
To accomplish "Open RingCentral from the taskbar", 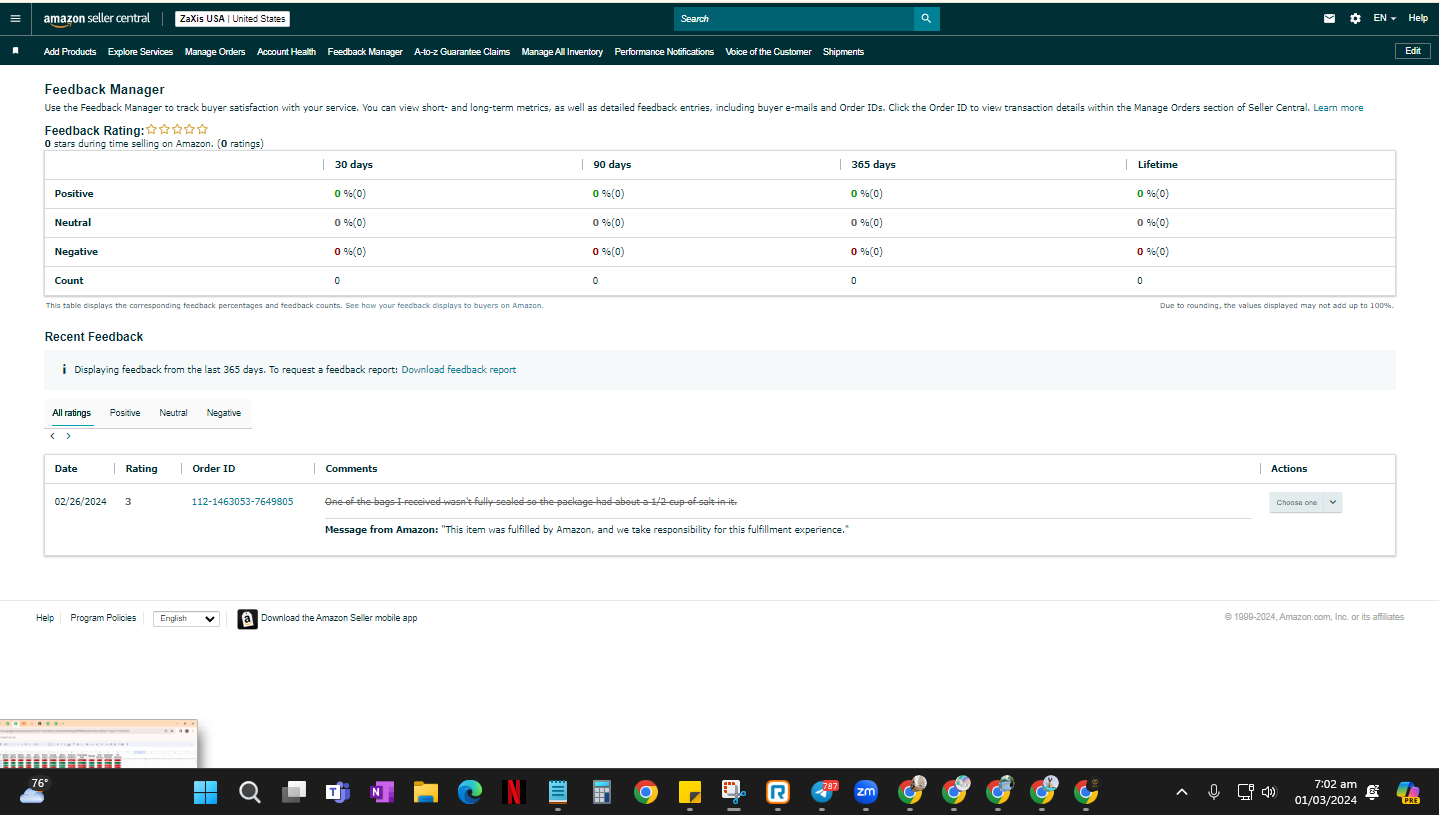I will [778, 793].
